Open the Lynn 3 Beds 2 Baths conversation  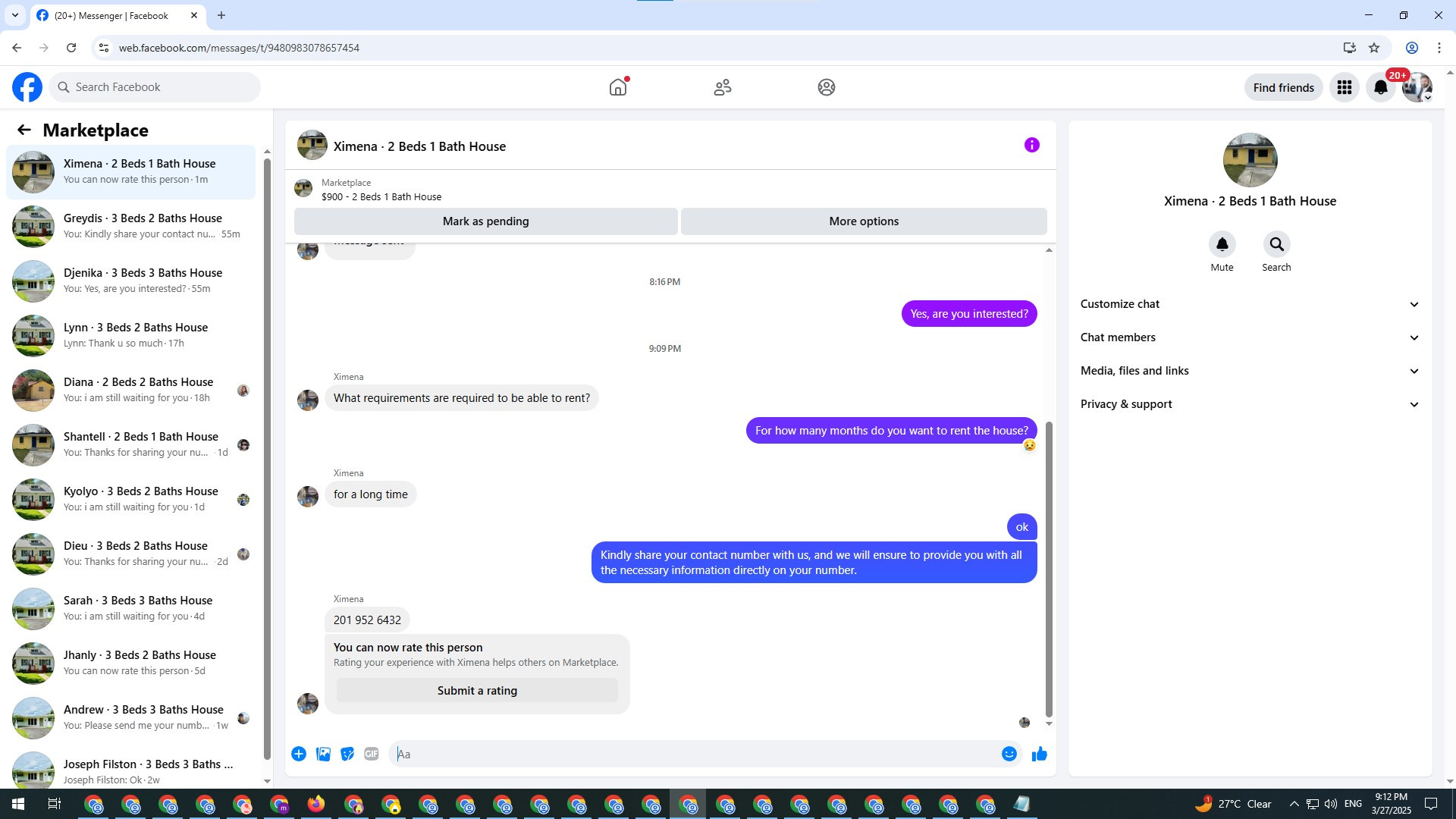(x=131, y=335)
